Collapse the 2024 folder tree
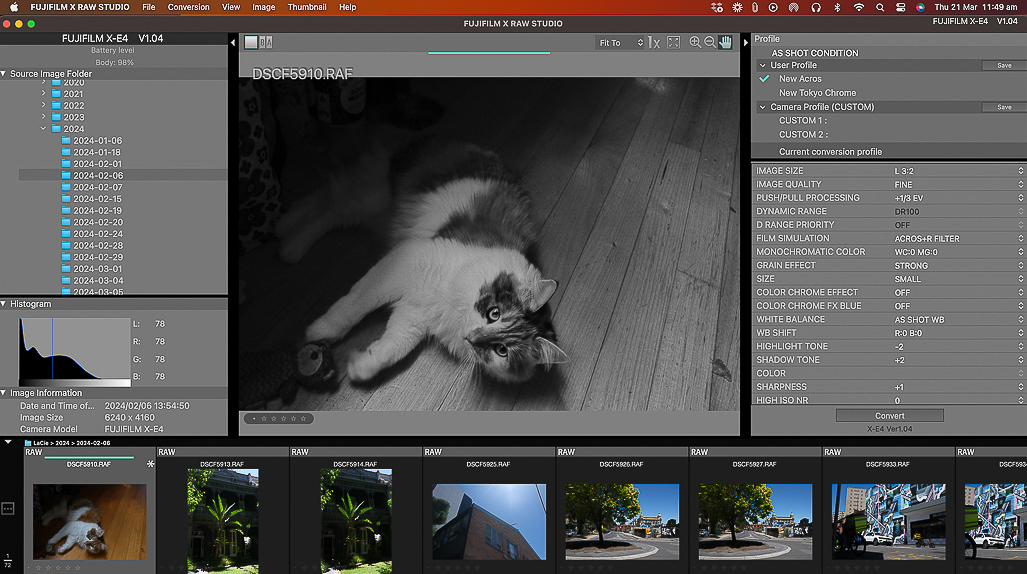 44,129
